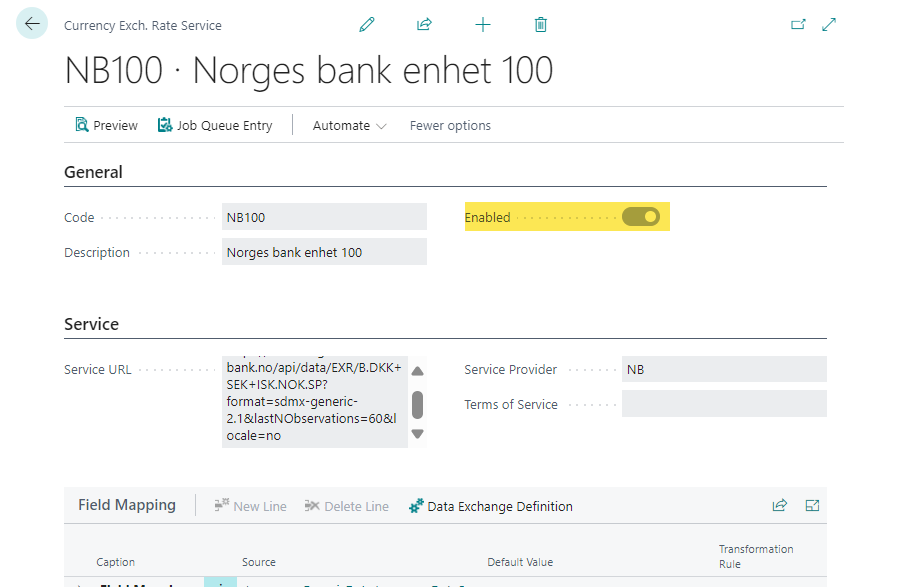Click the page title NB100 Norges bank
The height and width of the screenshot is (587, 901).
[309, 71]
